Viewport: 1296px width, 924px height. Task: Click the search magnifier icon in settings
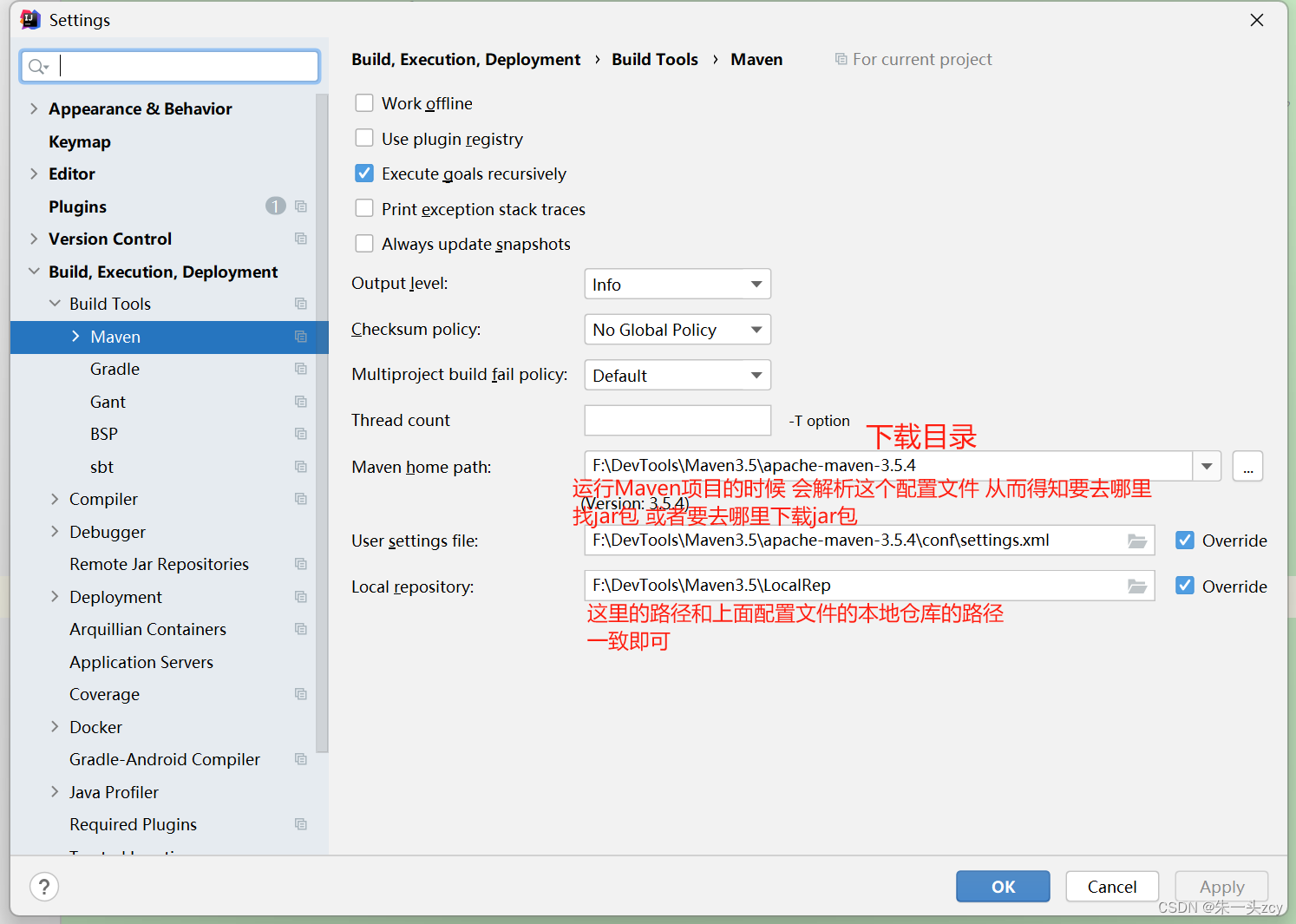pyautogui.click(x=37, y=67)
